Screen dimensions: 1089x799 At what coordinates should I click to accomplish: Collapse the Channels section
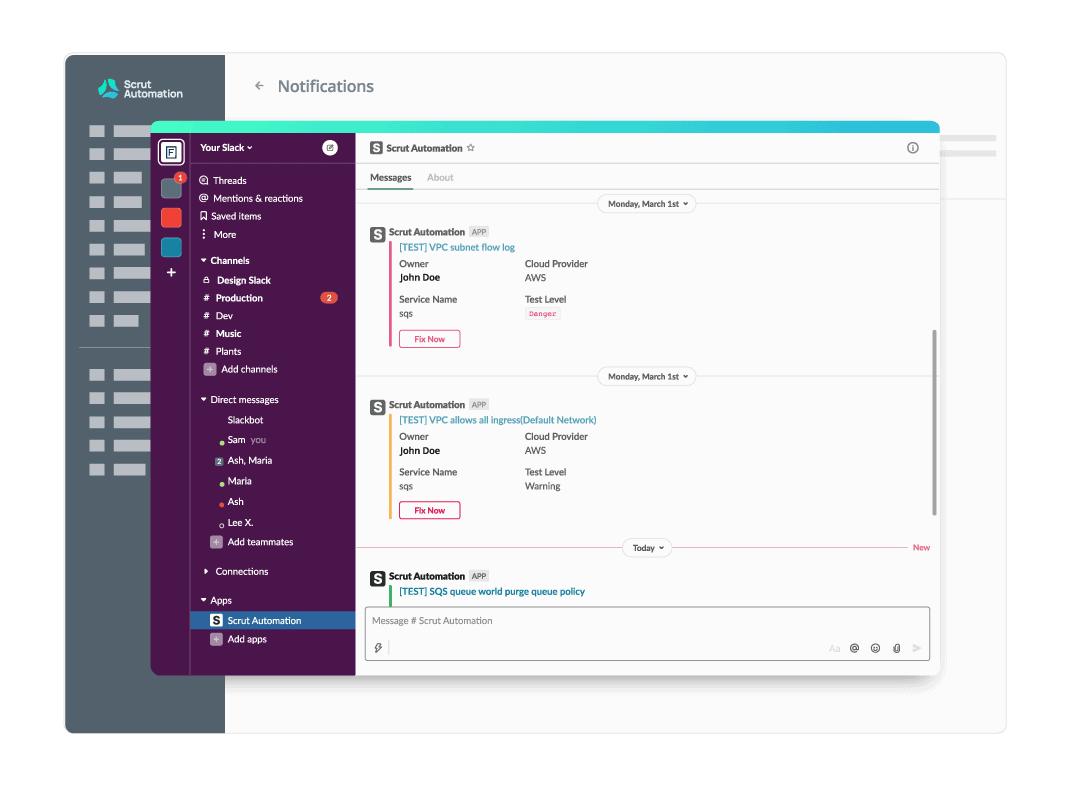pos(224,261)
